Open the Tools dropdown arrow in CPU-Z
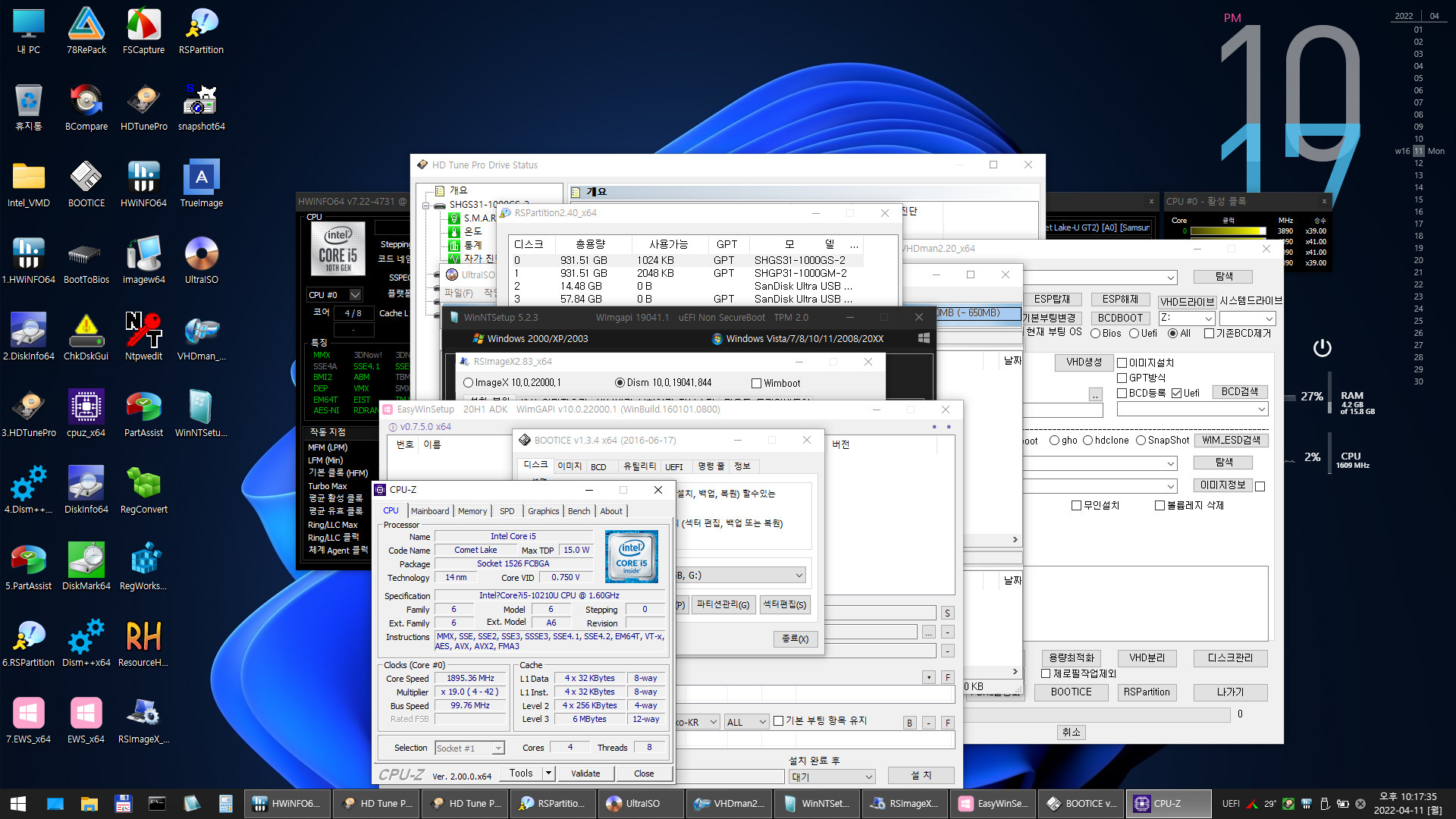Image resolution: width=1456 pixels, height=819 pixels. click(548, 773)
